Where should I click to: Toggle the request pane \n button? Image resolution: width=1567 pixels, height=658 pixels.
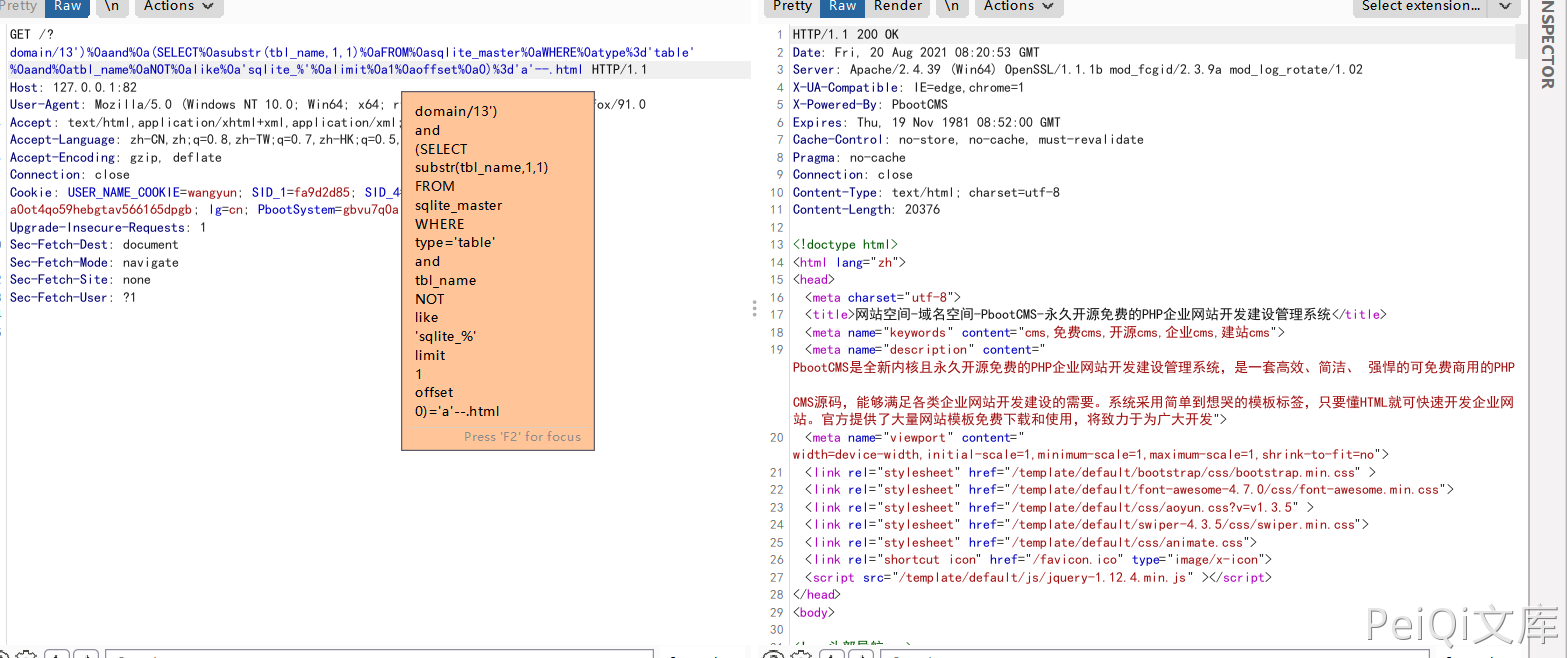(113, 6)
